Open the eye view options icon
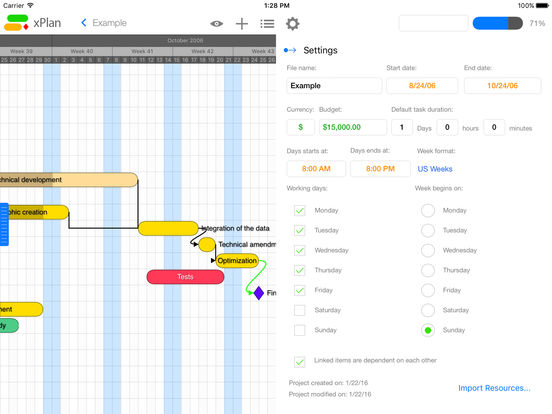Viewport: 552px width, 414px height. click(x=217, y=24)
